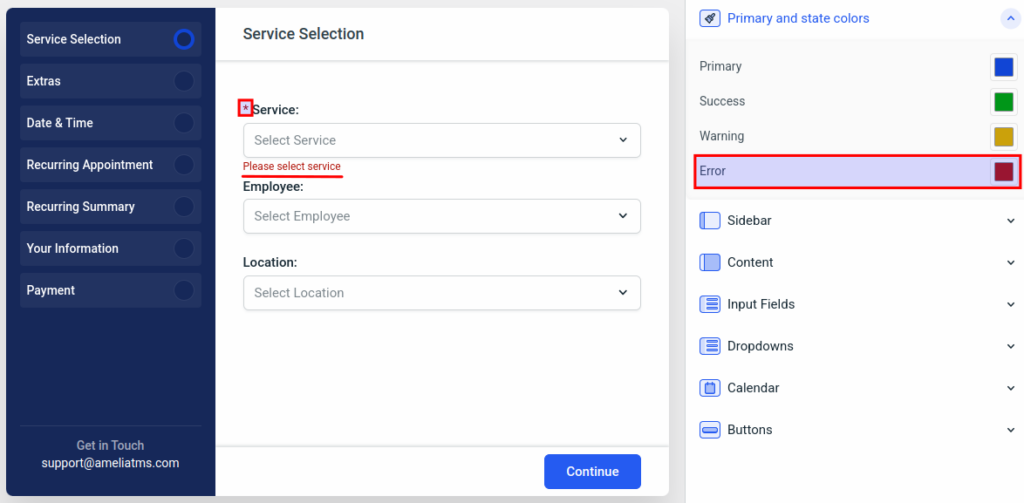Screen dimensions: 1024x503
Task: Open the Select Employee dropdown
Action: point(442,216)
